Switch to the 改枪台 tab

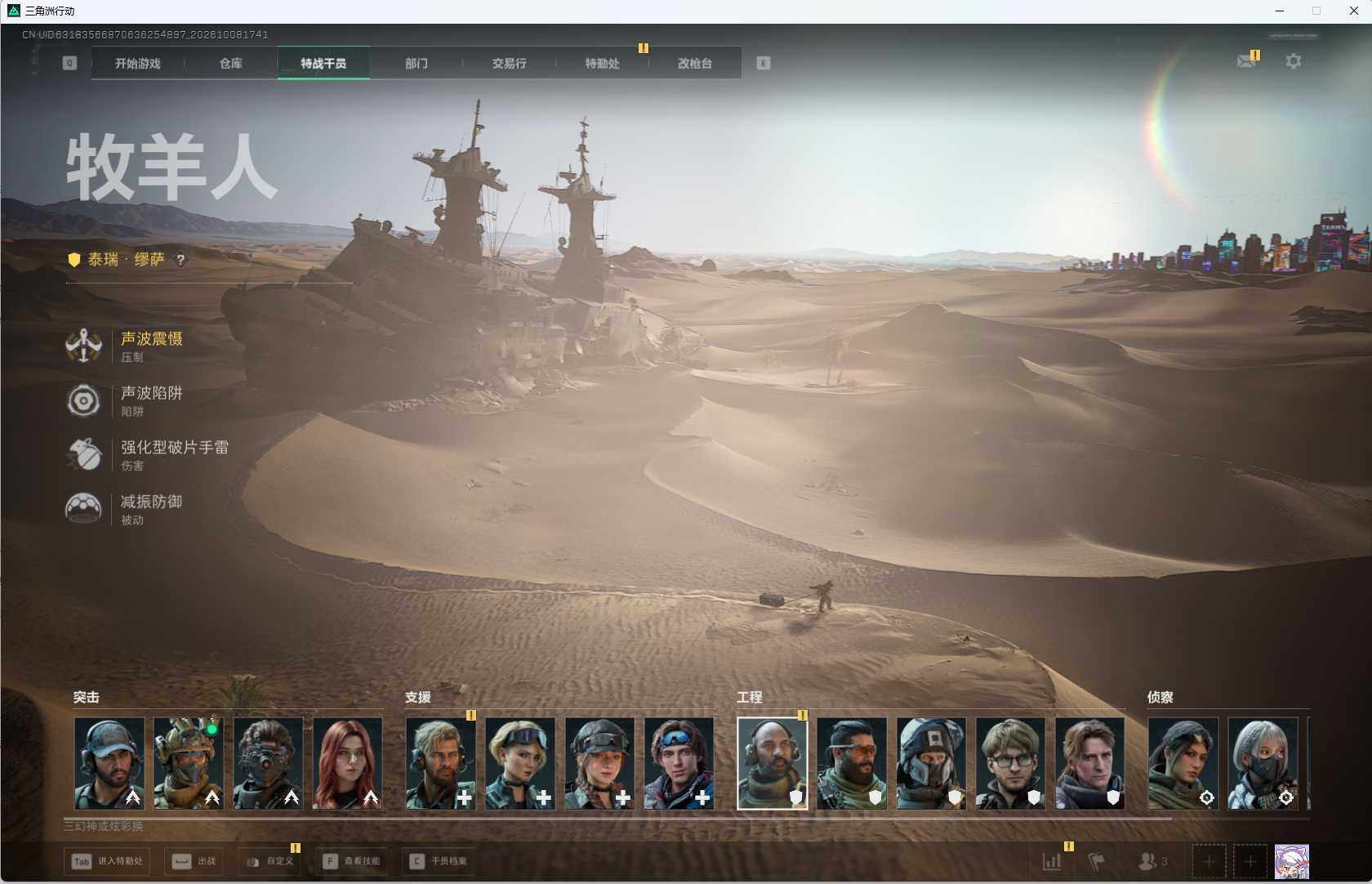(695, 63)
